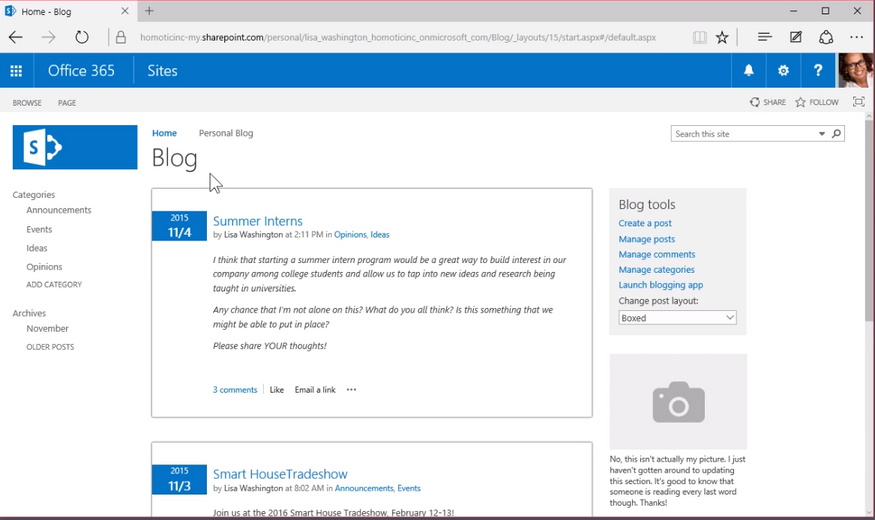875x520 pixels.
Task: Click Manage posts
Action: coord(647,239)
